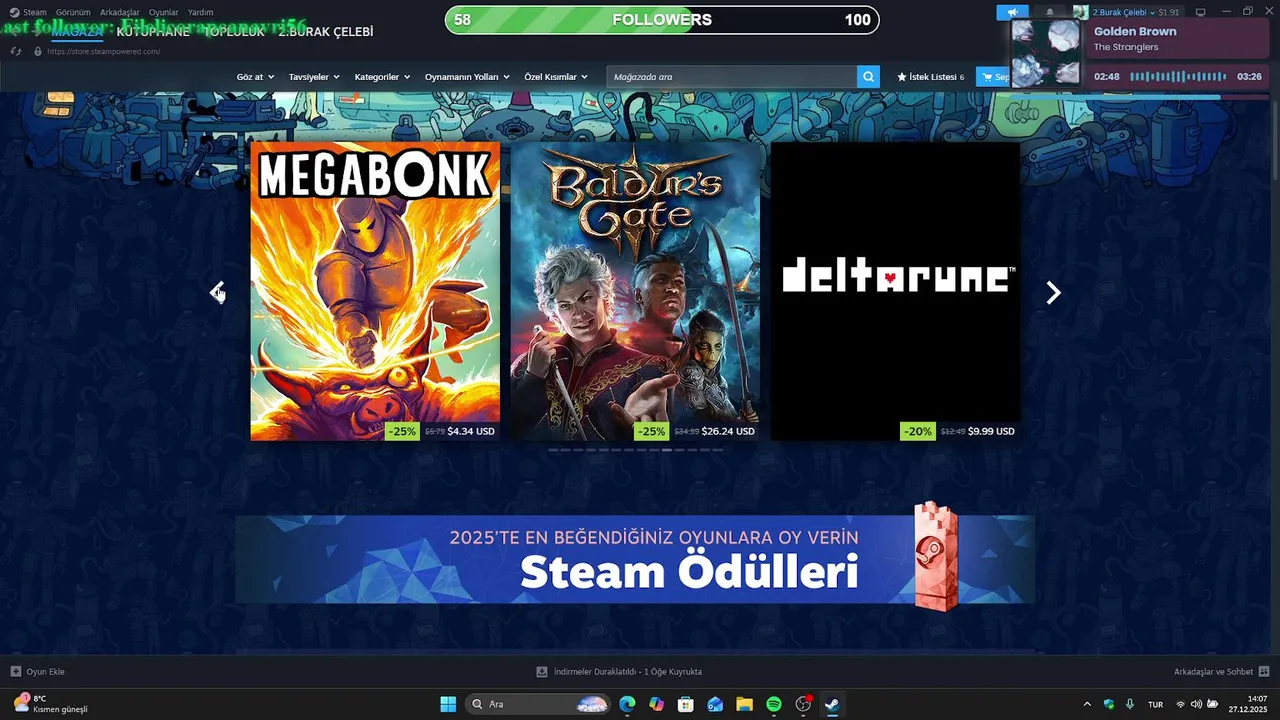The image size is (1280, 720).
Task: Open the Baldur's Gate 3 capsule
Action: 635,291
